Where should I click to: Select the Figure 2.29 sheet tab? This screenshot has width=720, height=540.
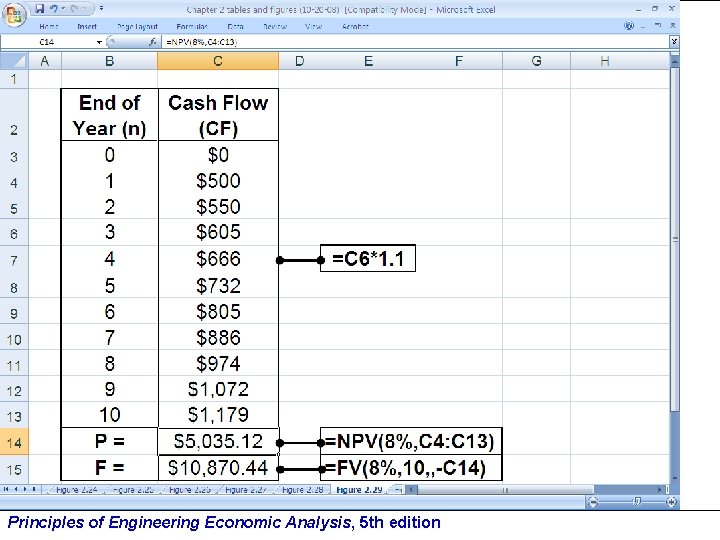(x=359, y=490)
